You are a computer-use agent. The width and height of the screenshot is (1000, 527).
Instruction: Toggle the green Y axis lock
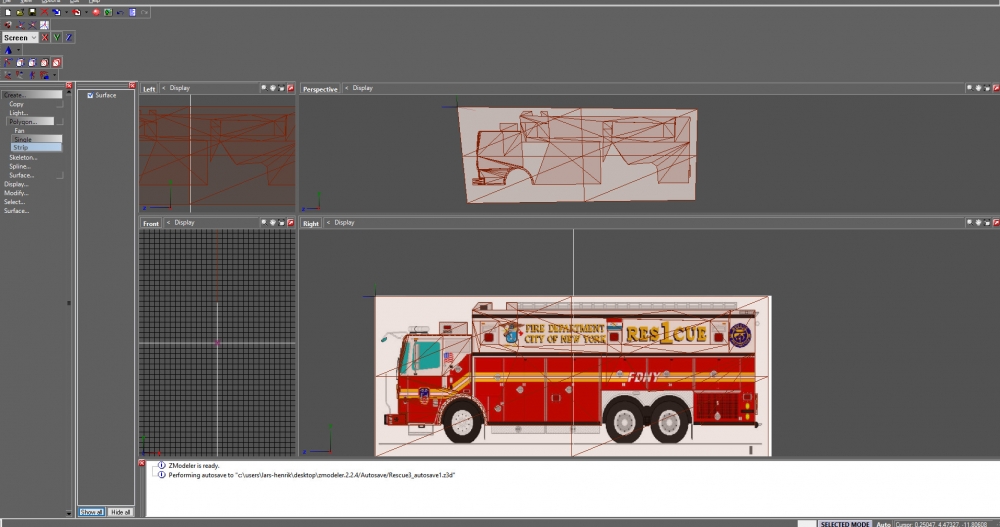coord(57,38)
